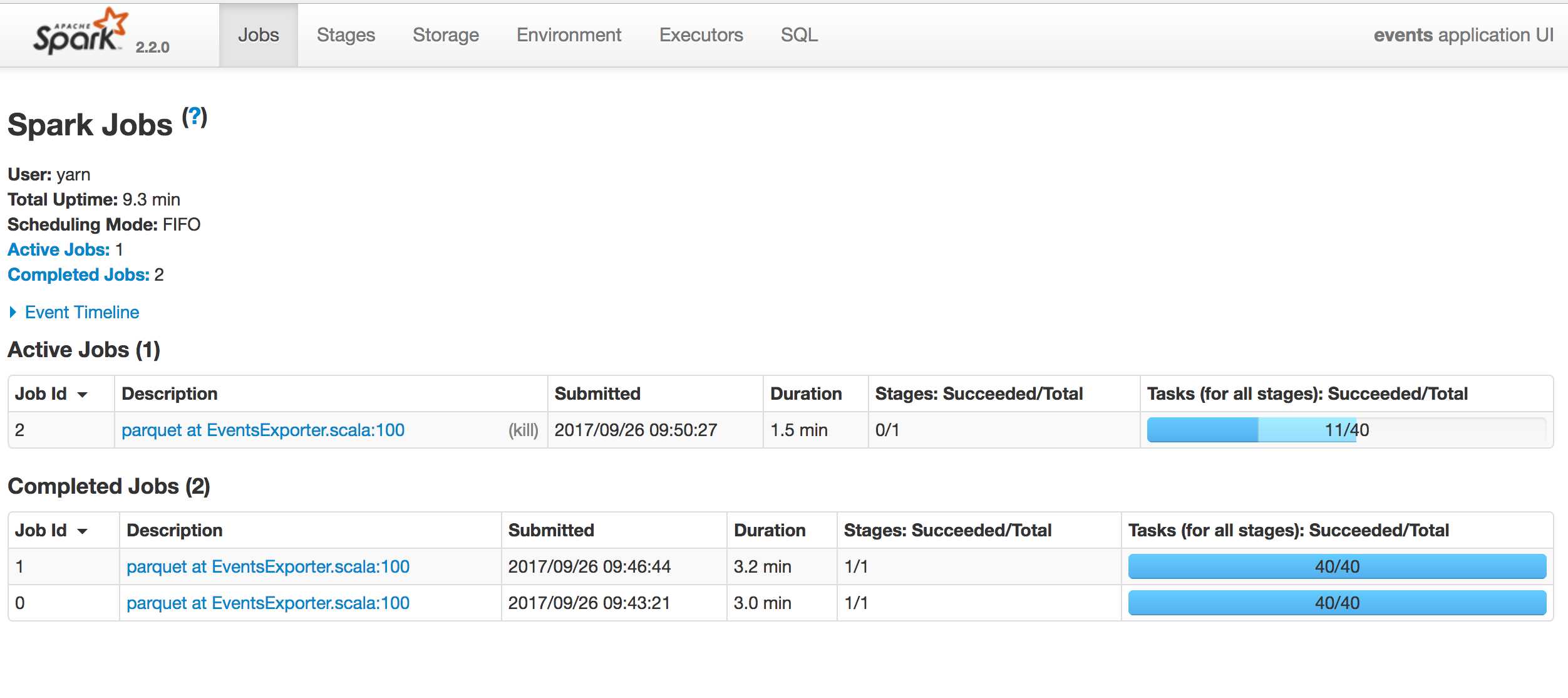
Task: Sort Active Jobs by Job Id arrow
Action: point(82,394)
